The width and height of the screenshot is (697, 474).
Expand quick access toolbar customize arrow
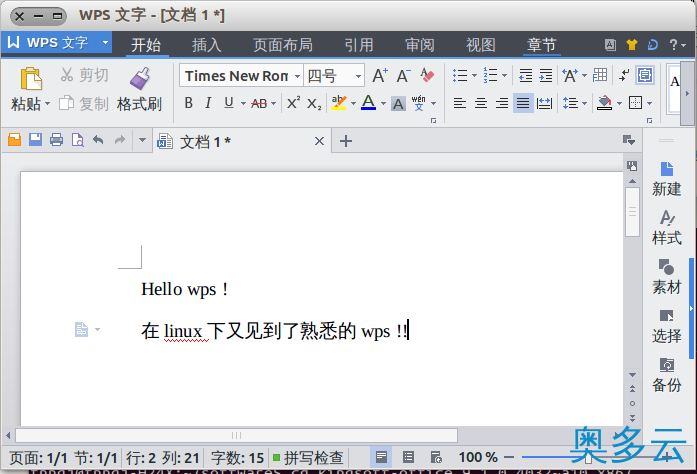(142, 140)
